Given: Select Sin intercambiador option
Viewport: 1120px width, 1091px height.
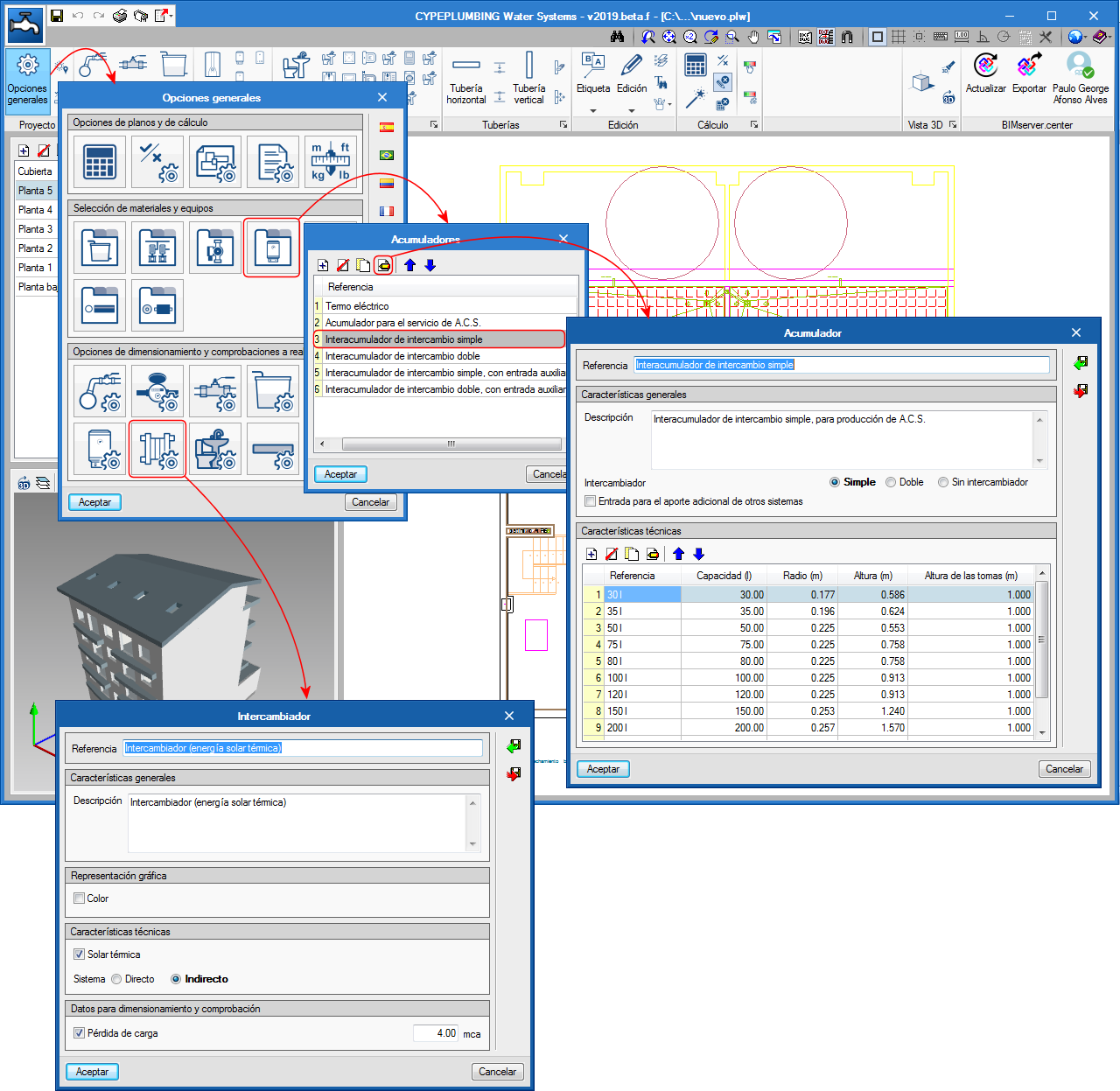Looking at the screenshot, I should [x=943, y=482].
